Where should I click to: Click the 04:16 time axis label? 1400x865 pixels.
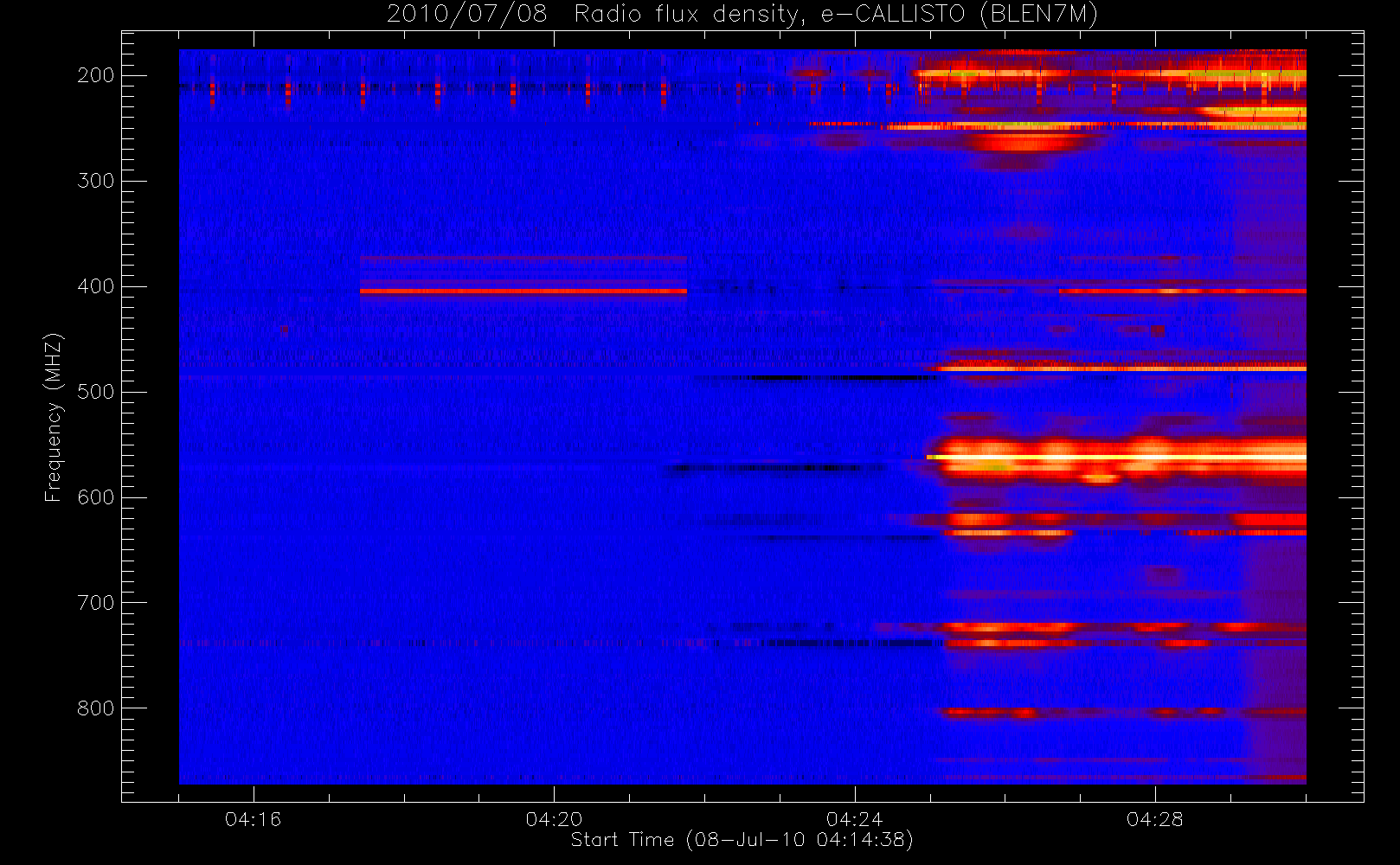pos(254,819)
